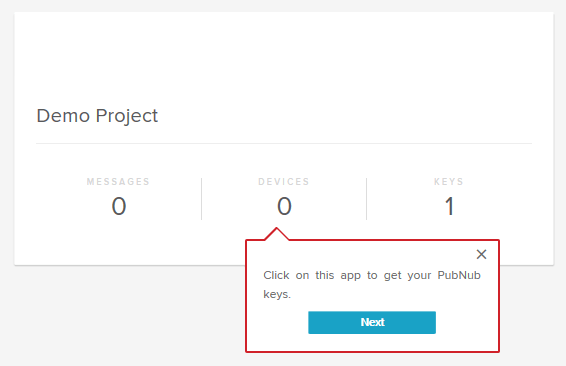Click empty tooltip area left of Next
This screenshot has height=366, width=566.
[278, 322]
